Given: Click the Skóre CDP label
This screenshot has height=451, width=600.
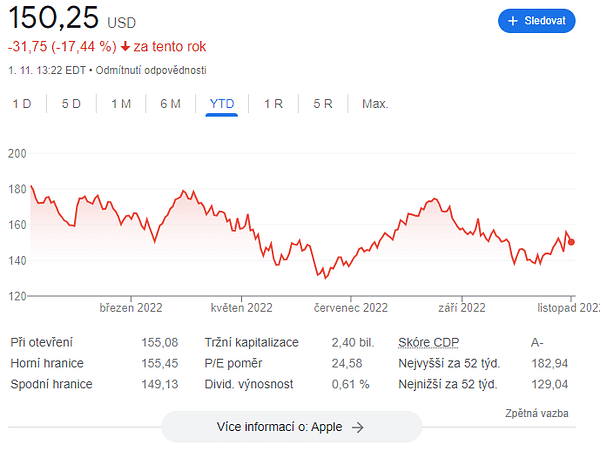Looking at the screenshot, I should pyautogui.click(x=429, y=342).
